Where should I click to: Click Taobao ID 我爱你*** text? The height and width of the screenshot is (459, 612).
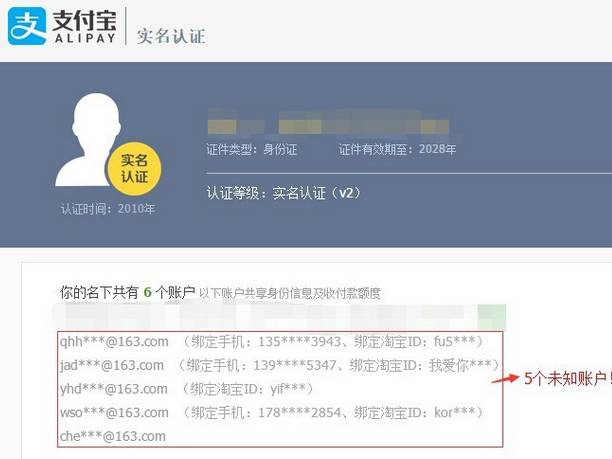pos(460,366)
